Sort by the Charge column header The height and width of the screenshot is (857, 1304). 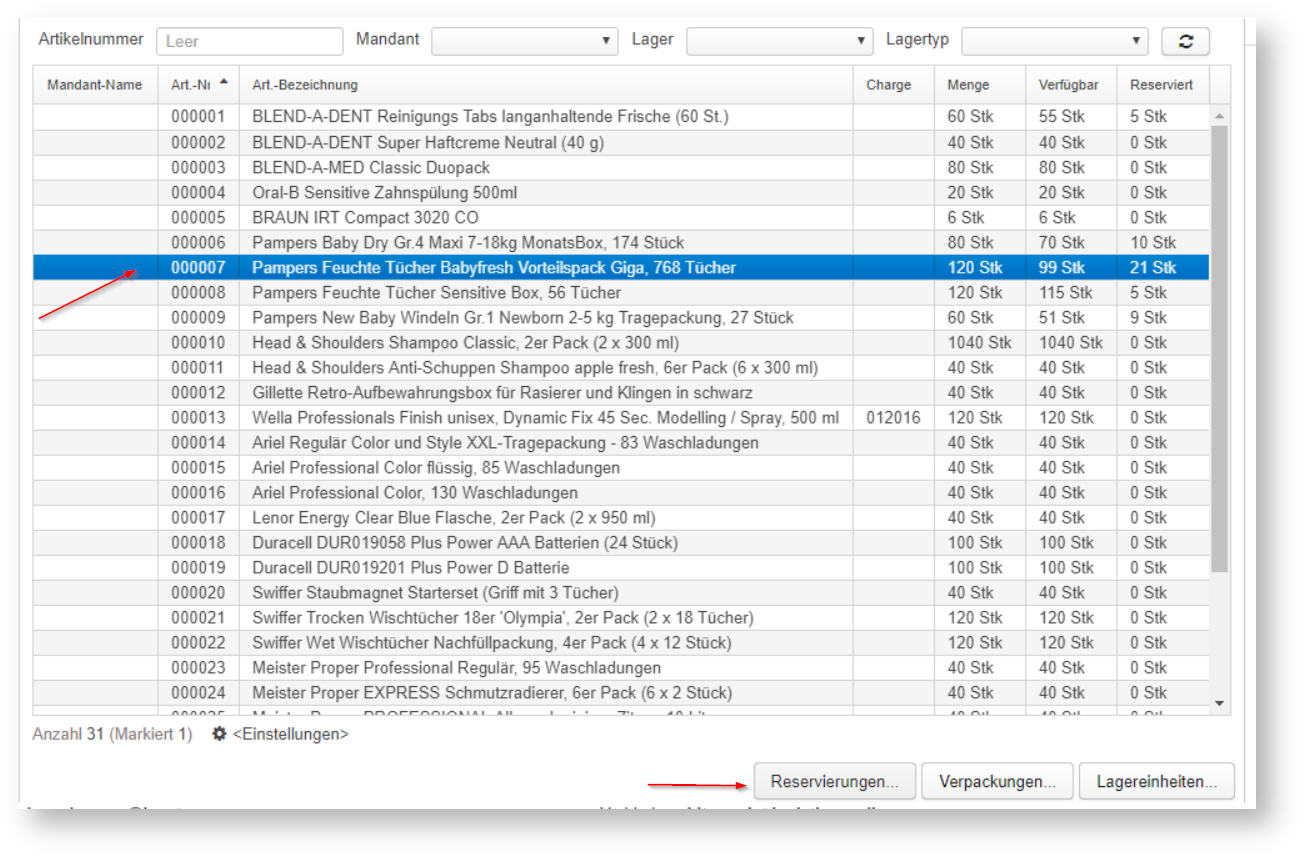pyautogui.click(x=894, y=85)
